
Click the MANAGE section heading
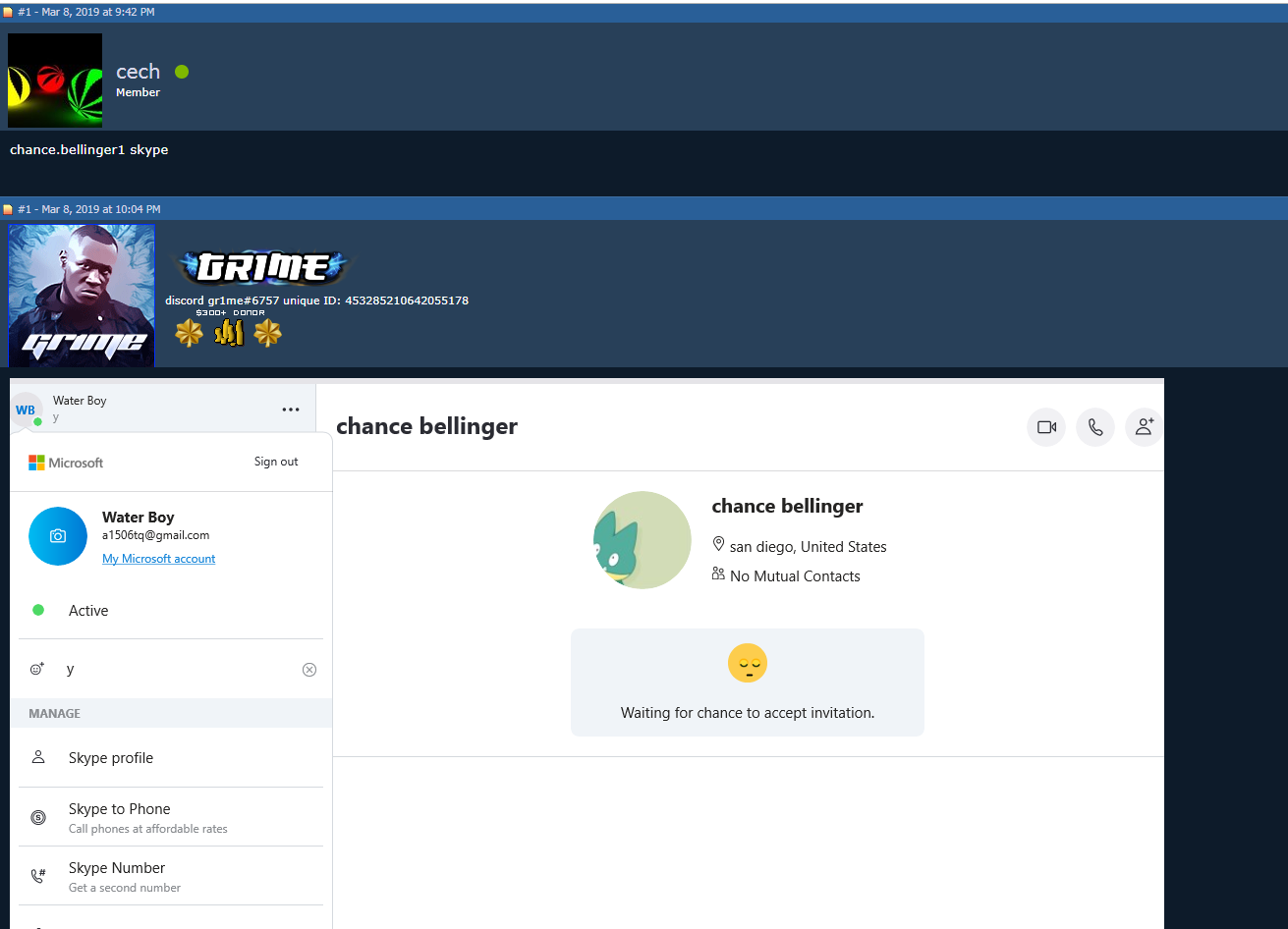pyautogui.click(x=55, y=713)
